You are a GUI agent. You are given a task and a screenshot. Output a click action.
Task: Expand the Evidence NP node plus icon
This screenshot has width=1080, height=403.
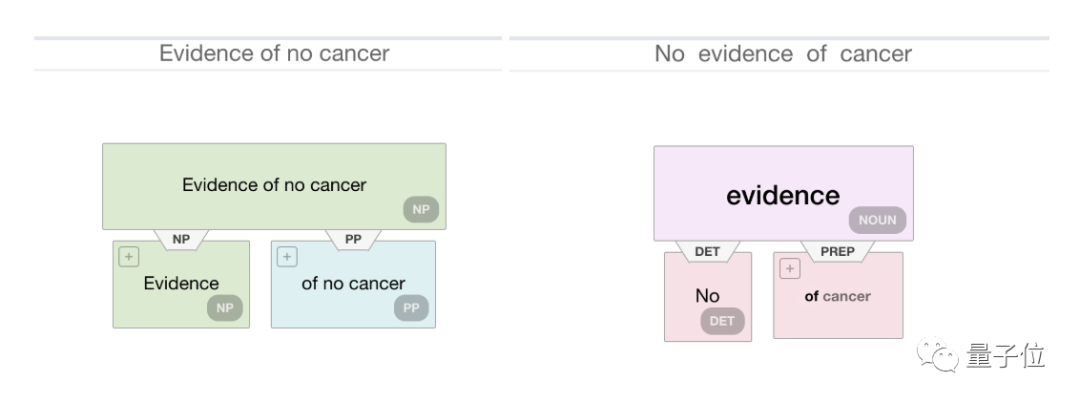click(x=129, y=258)
